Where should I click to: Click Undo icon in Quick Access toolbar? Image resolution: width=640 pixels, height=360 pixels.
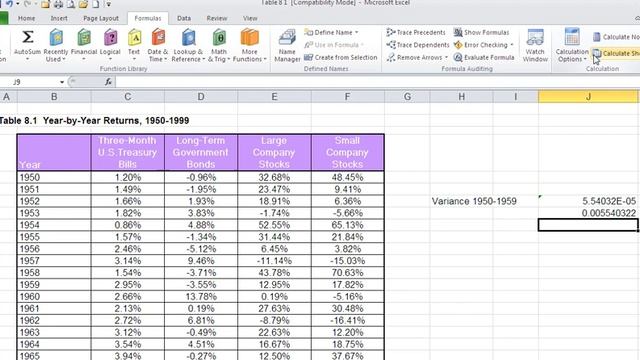click(x=9, y=4)
